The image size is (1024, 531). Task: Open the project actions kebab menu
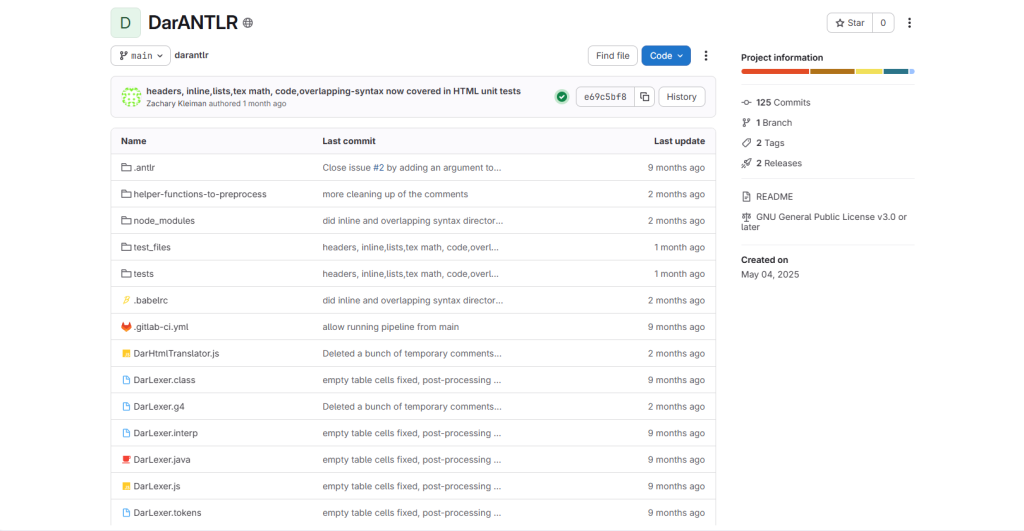(909, 23)
